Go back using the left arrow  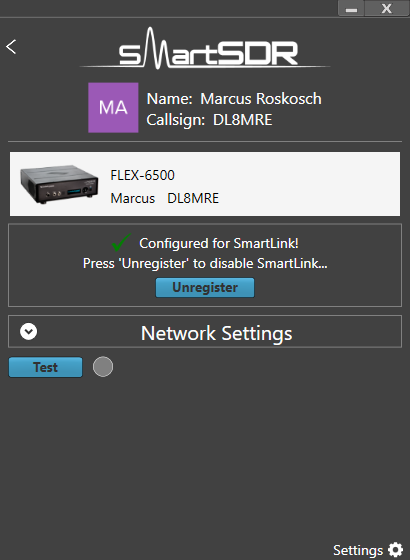pos(11,47)
